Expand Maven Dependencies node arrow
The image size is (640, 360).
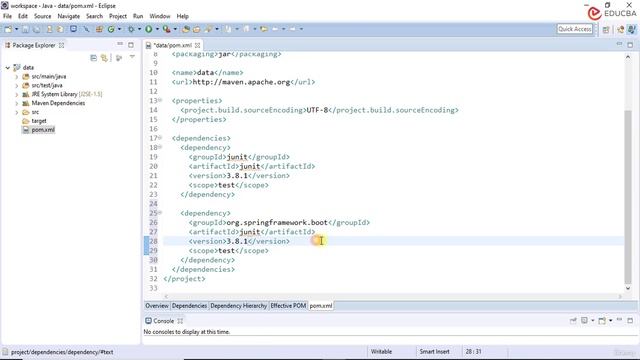point(17,103)
